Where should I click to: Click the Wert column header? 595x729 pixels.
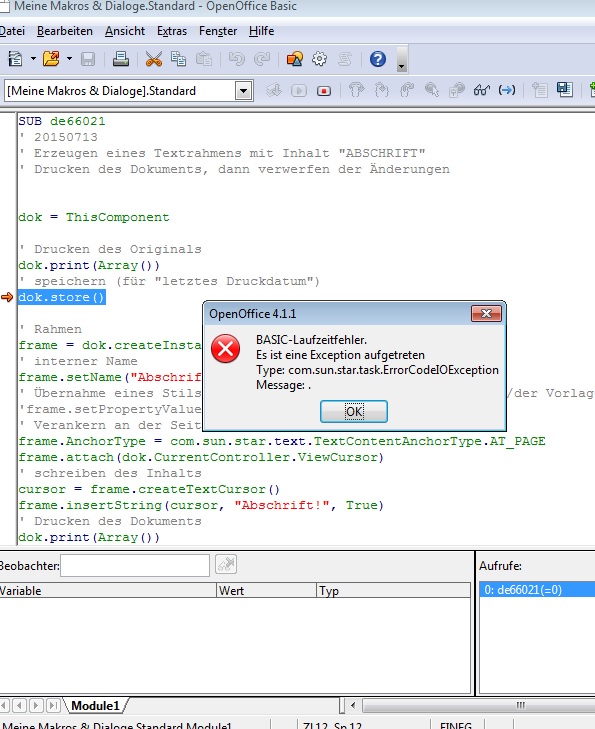pos(266,590)
